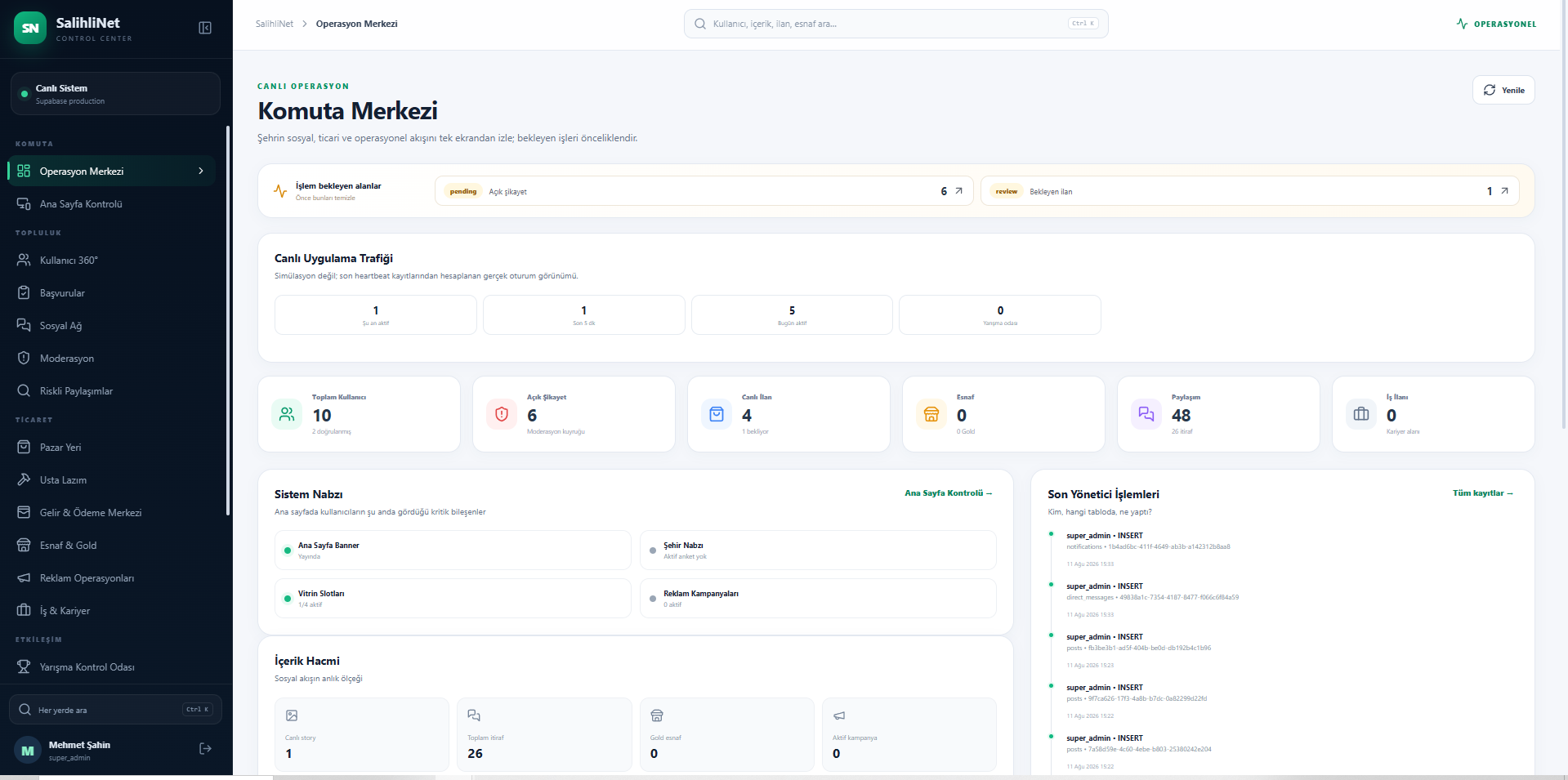Viewport: 1568px width, 780px height.
Task: Click the direct_messages INSERT log entry
Action: 1152,599
